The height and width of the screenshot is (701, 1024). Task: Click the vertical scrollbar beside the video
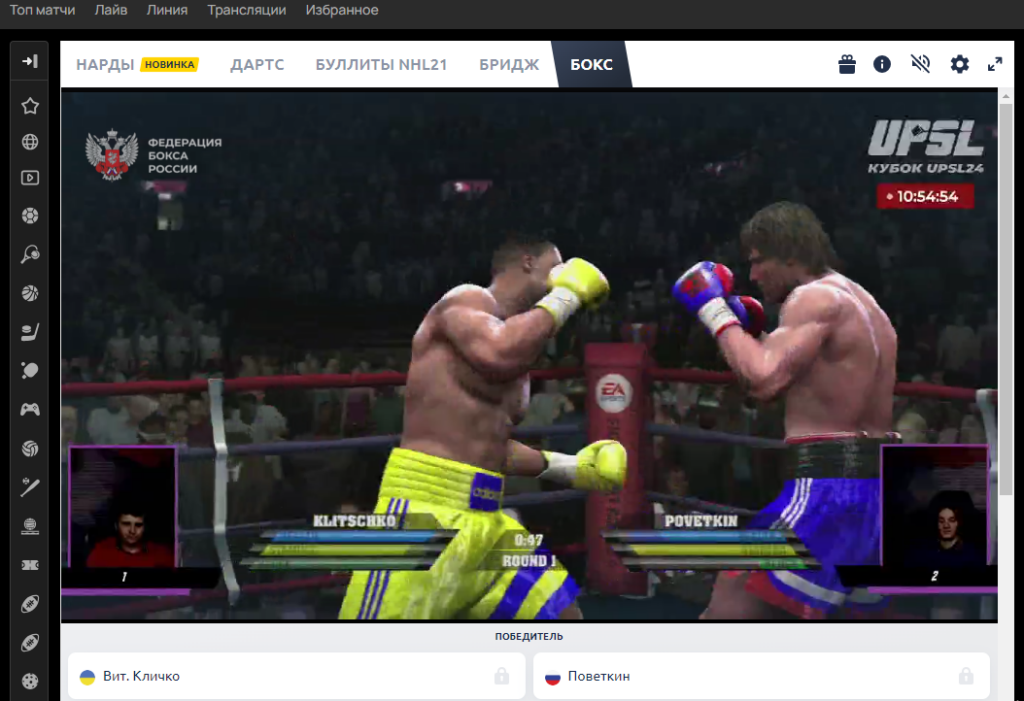[1006, 301]
